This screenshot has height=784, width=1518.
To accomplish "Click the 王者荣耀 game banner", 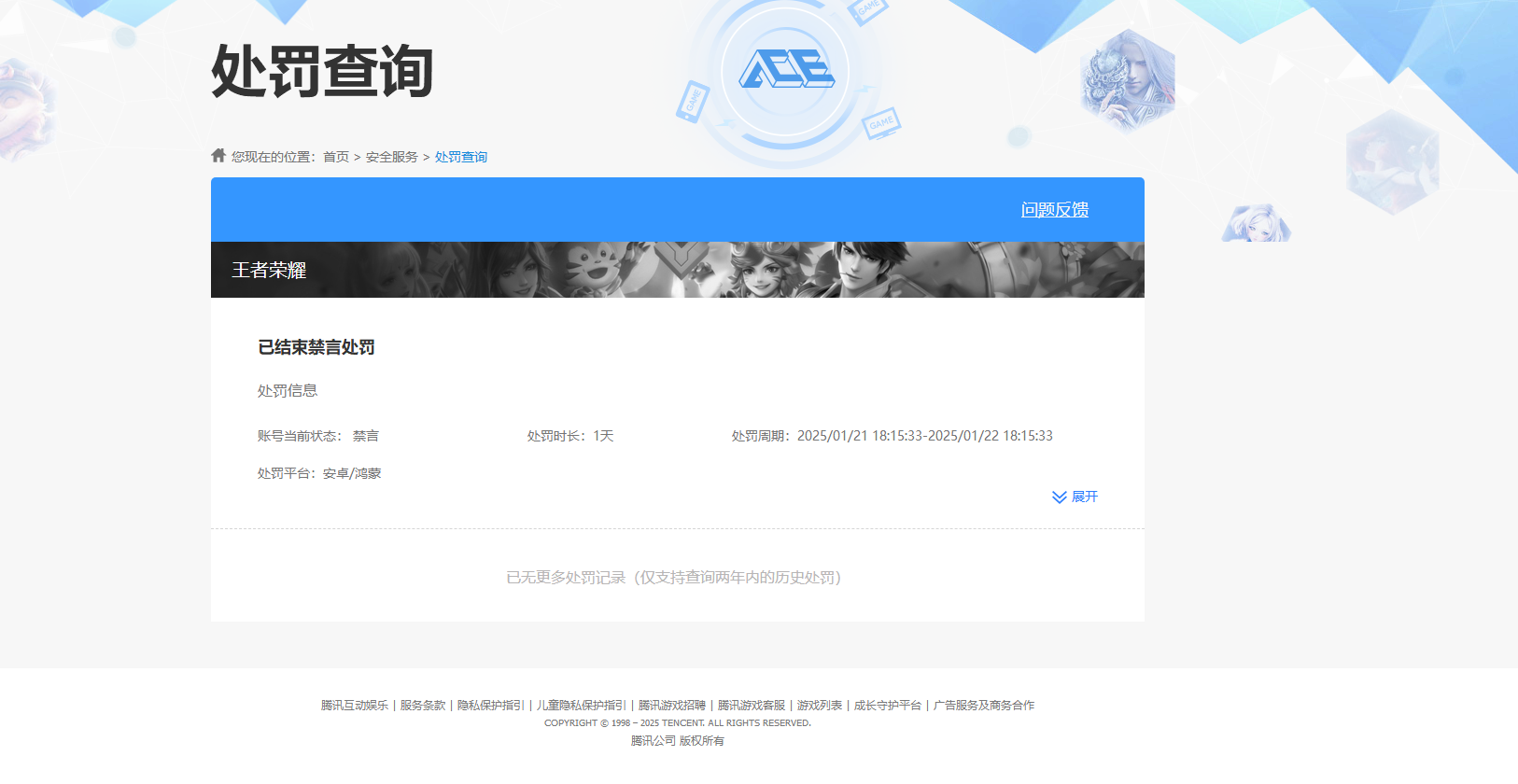I will coord(678,270).
